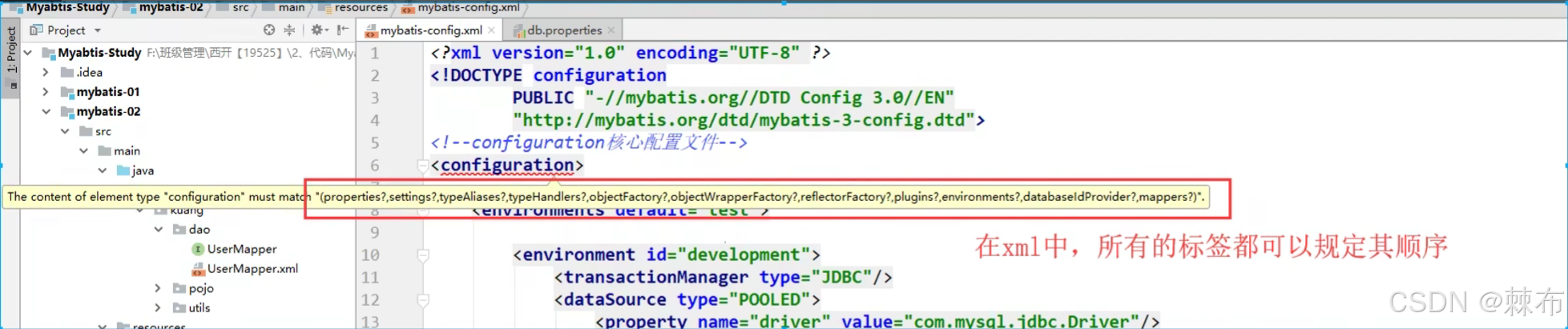This screenshot has height=329, width=1568.
Task: Click line number 1 in the gutter
Action: click(x=374, y=53)
